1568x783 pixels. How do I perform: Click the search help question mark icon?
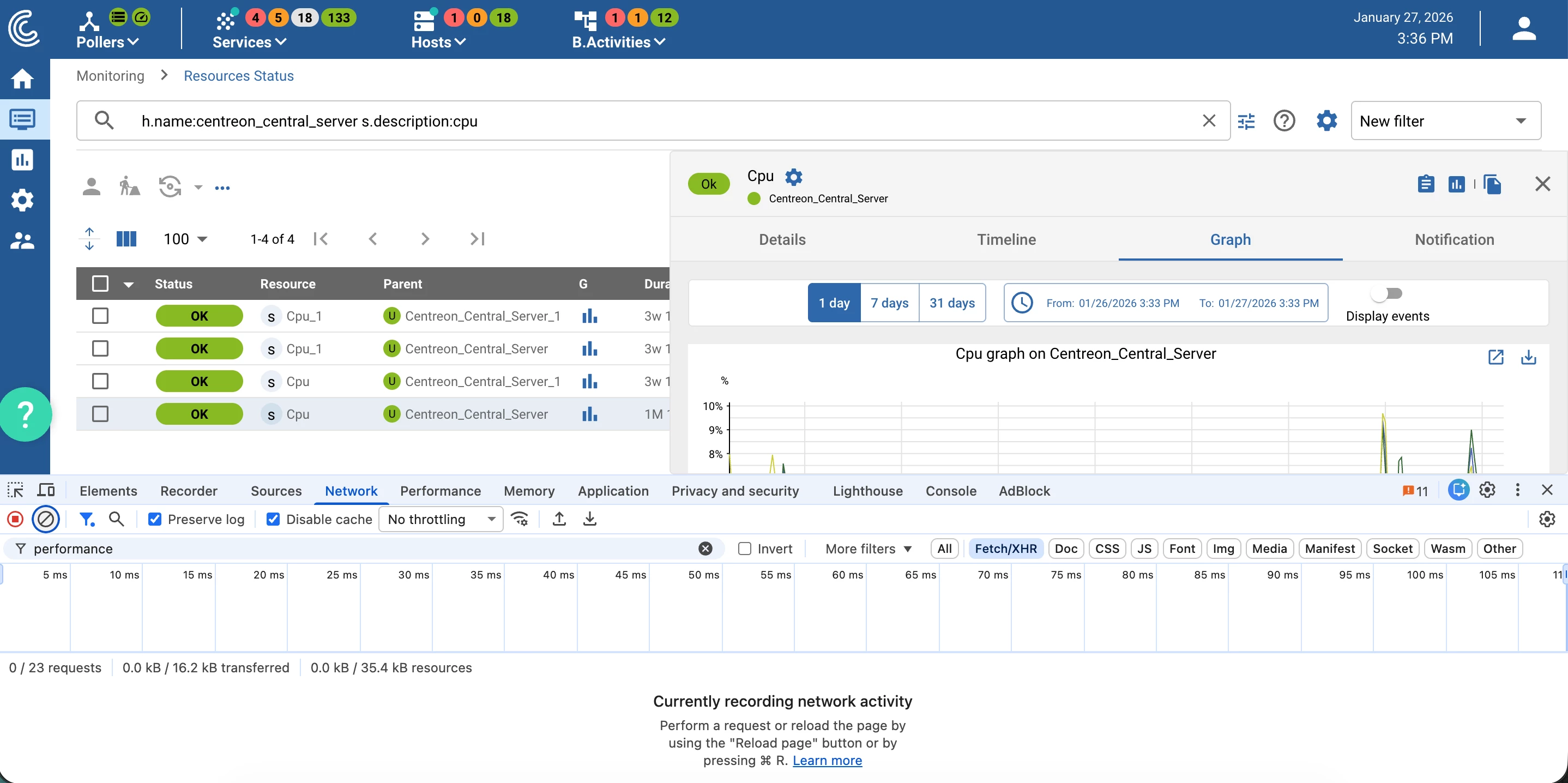[1284, 121]
